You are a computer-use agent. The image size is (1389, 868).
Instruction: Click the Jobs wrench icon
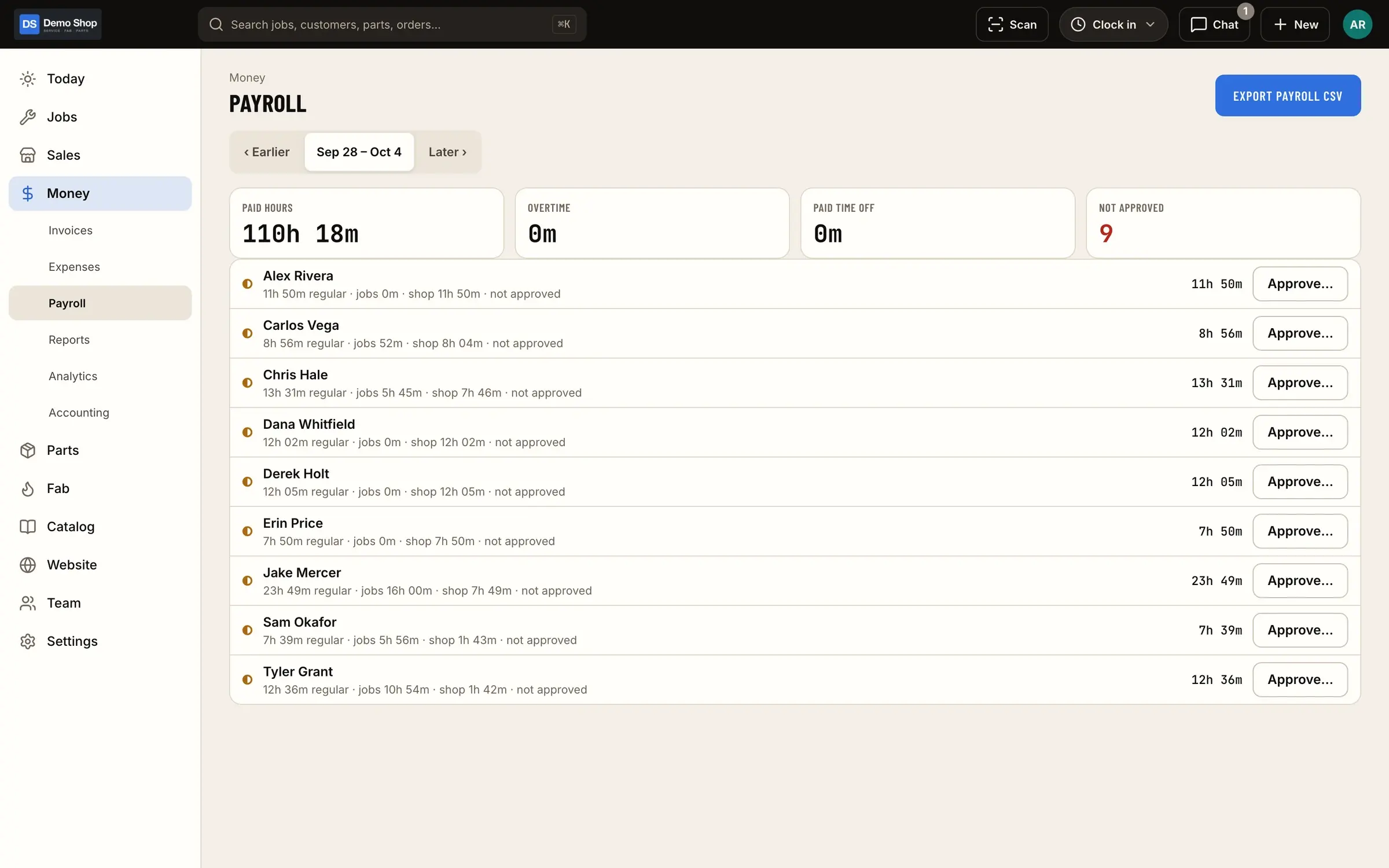coord(28,117)
